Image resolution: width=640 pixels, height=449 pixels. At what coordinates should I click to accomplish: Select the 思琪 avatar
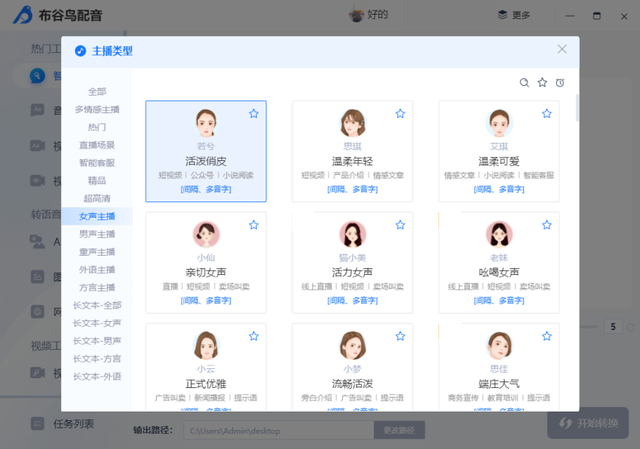pyautogui.click(x=352, y=123)
